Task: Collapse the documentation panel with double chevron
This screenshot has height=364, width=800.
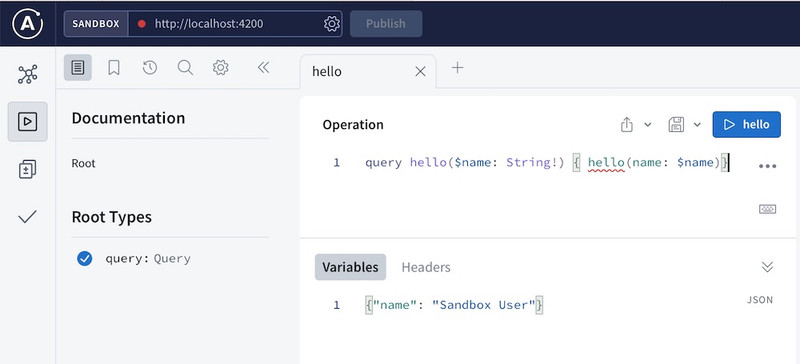Action: pos(263,67)
